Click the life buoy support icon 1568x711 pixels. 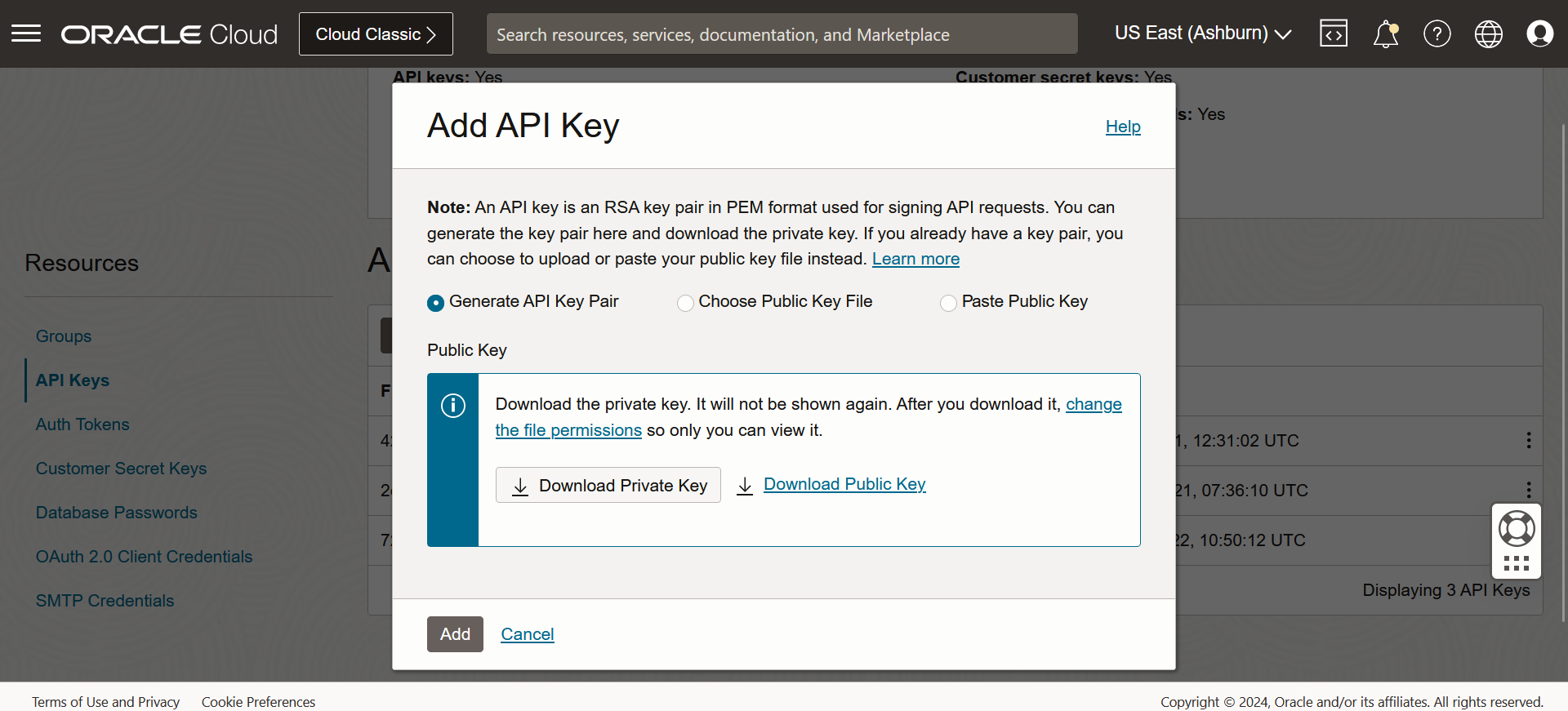(x=1517, y=529)
